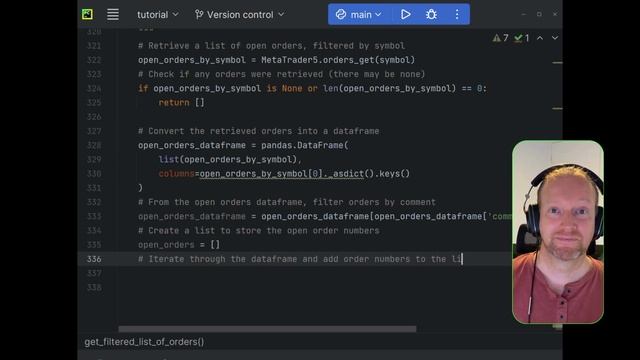
Task: Click 'open_orders = []' on line 335
Action: pyautogui.click(x=179, y=245)
